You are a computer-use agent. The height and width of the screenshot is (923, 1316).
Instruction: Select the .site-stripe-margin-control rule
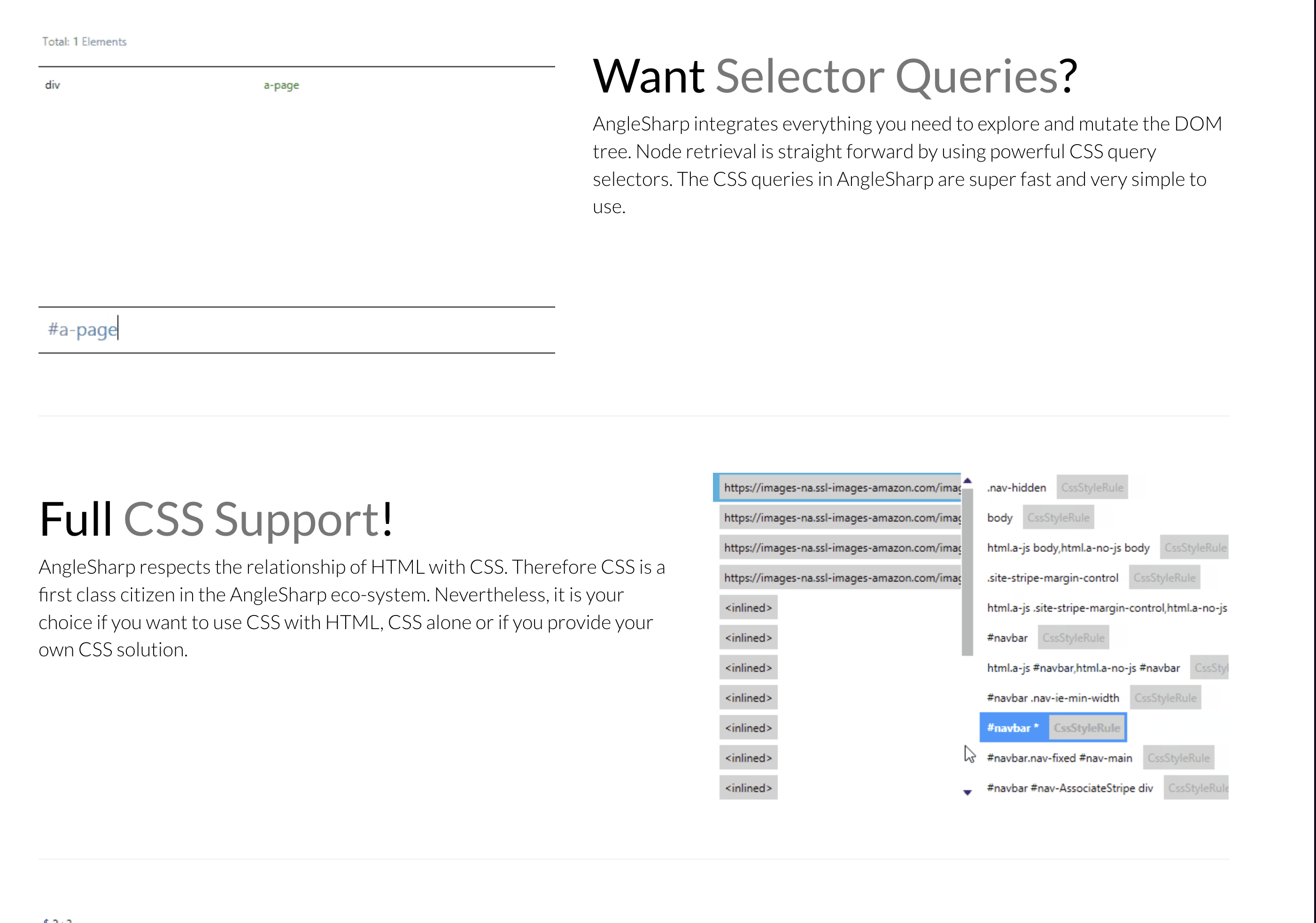click(x=1053, y=577)
